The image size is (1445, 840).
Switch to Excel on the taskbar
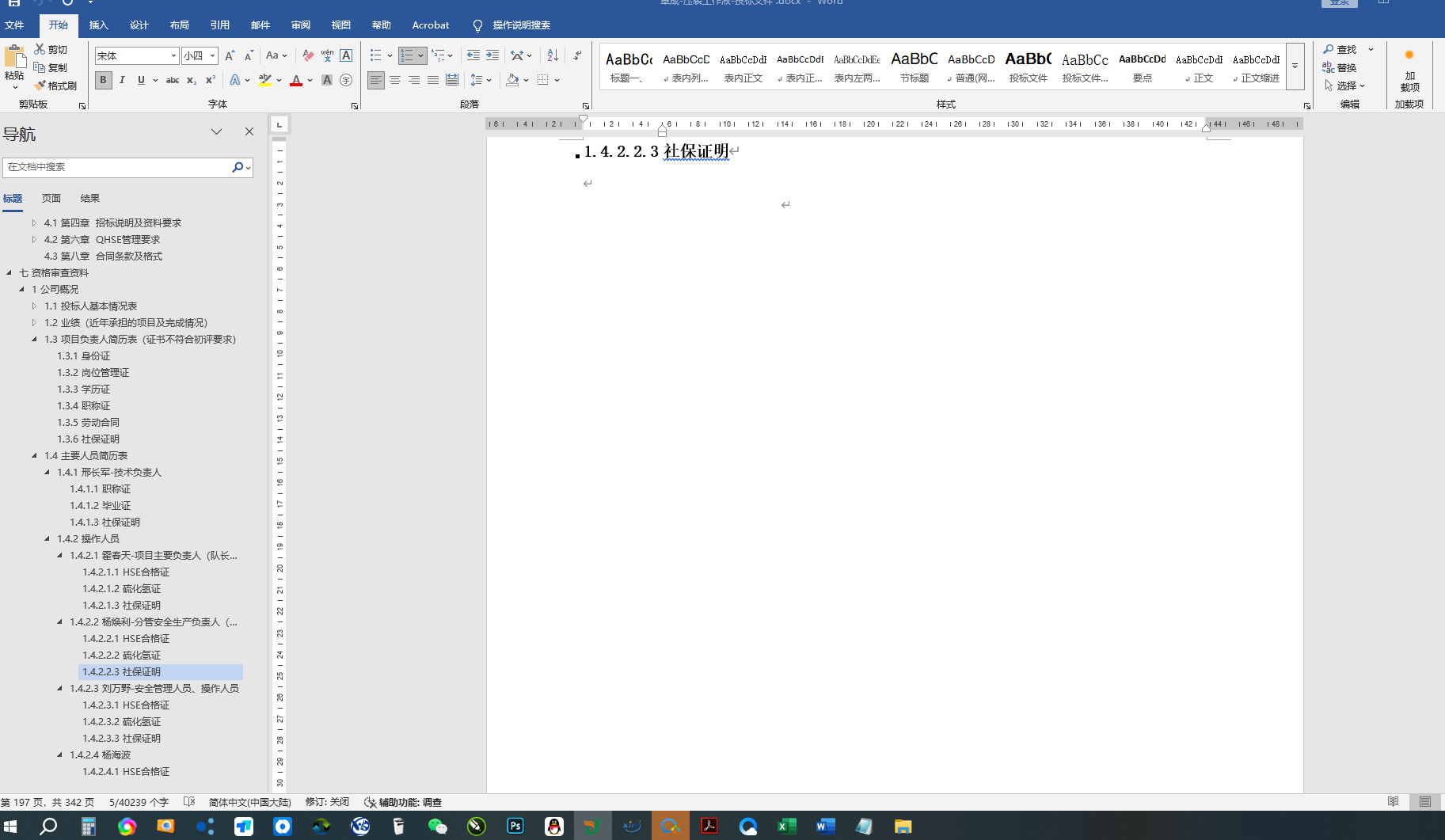pyautogui.click(x=786, y=826)
